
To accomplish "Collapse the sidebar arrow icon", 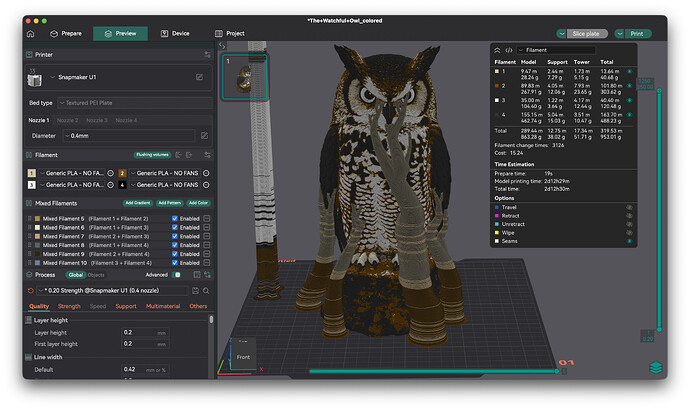I will pyautogui.click(x=222, y=46).
